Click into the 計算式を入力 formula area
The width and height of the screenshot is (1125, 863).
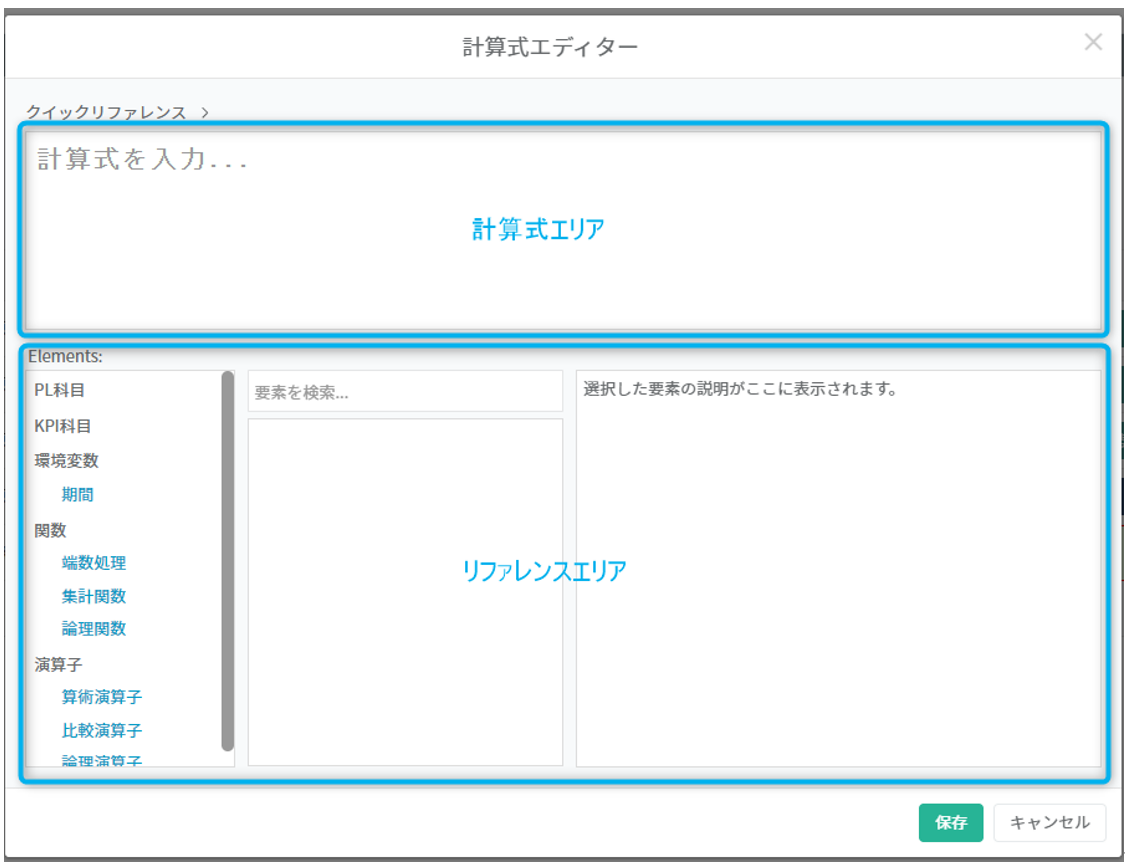[x=562, y=231]
